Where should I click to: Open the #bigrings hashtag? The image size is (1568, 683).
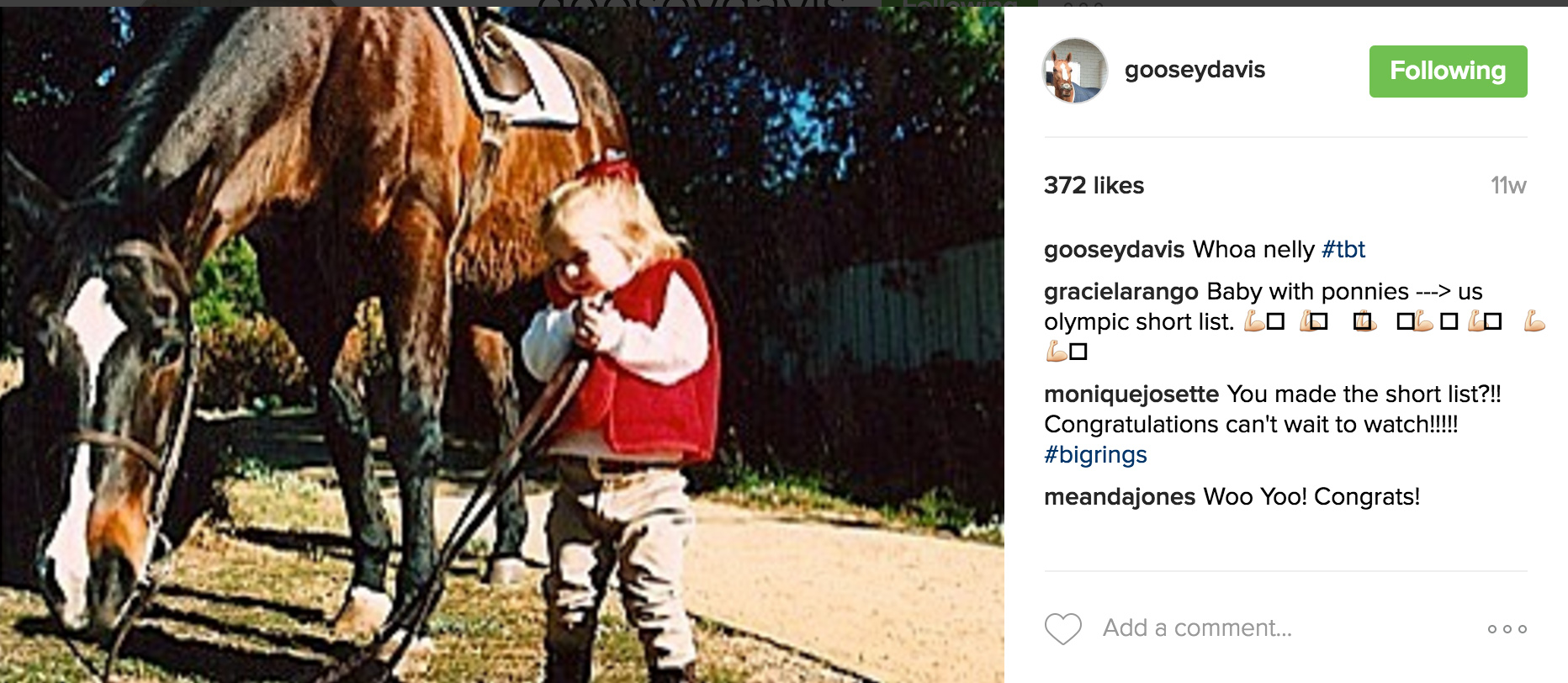[x=1095, y=454]
